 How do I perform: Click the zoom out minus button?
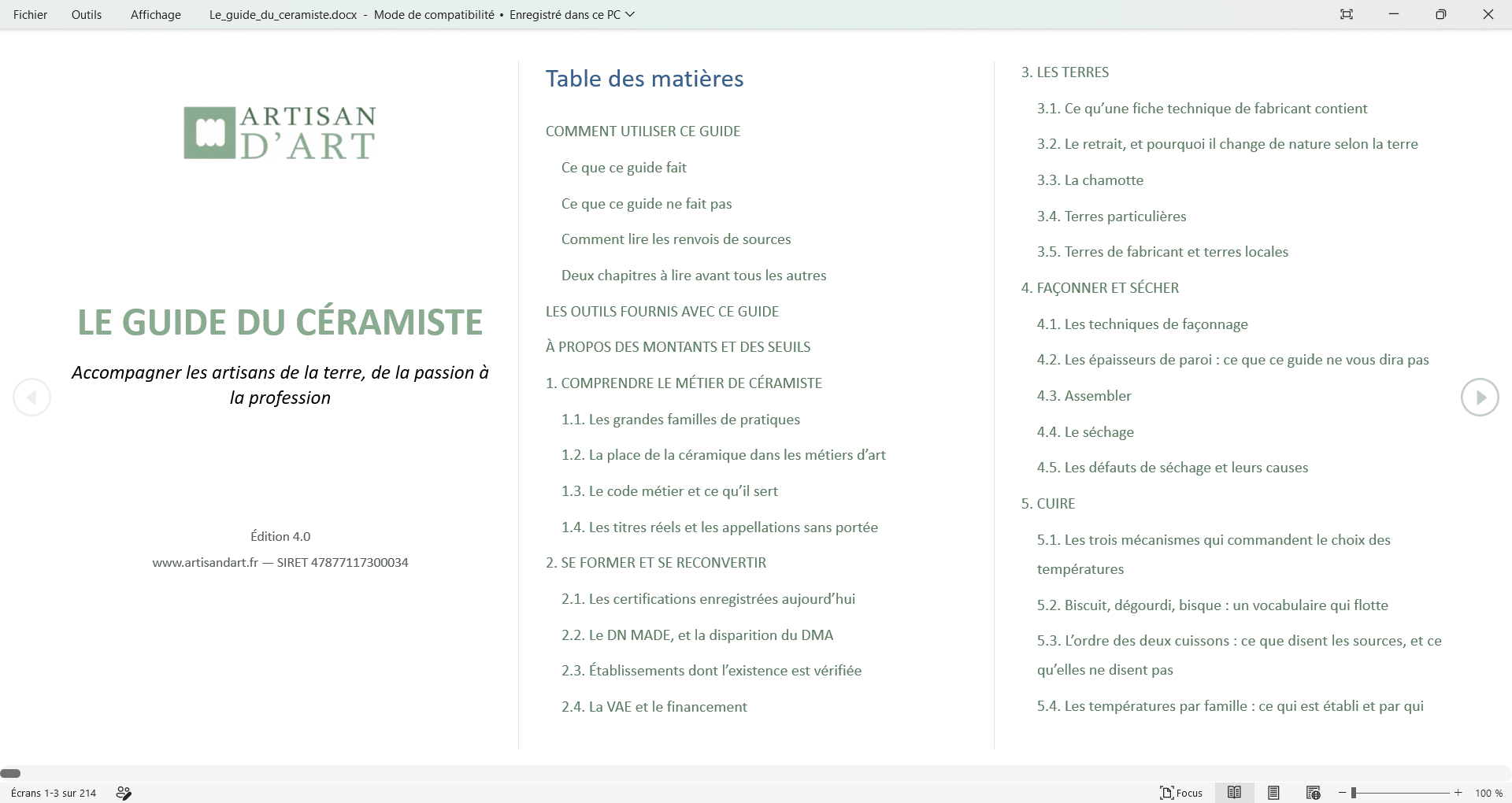pyautogui.click(x=1343, y=793)
